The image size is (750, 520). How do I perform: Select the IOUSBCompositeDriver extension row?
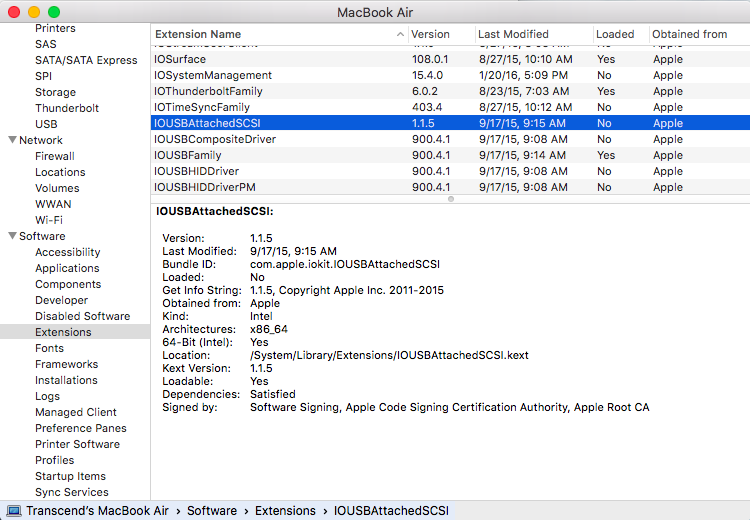pos(450,139)
